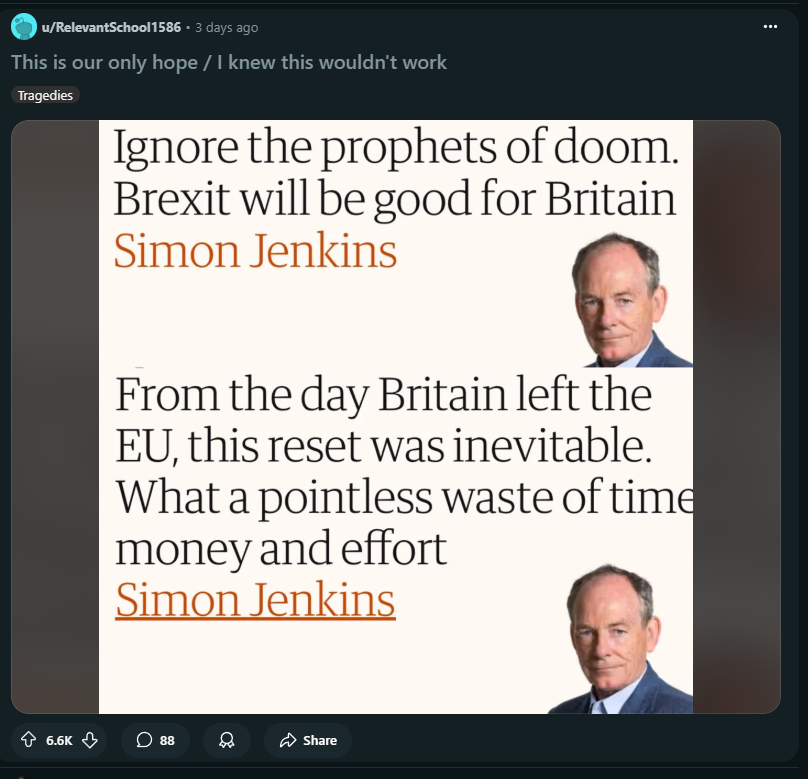
Task: Click the underlined Simon Jenkins byline
Action: pos(255,600)
